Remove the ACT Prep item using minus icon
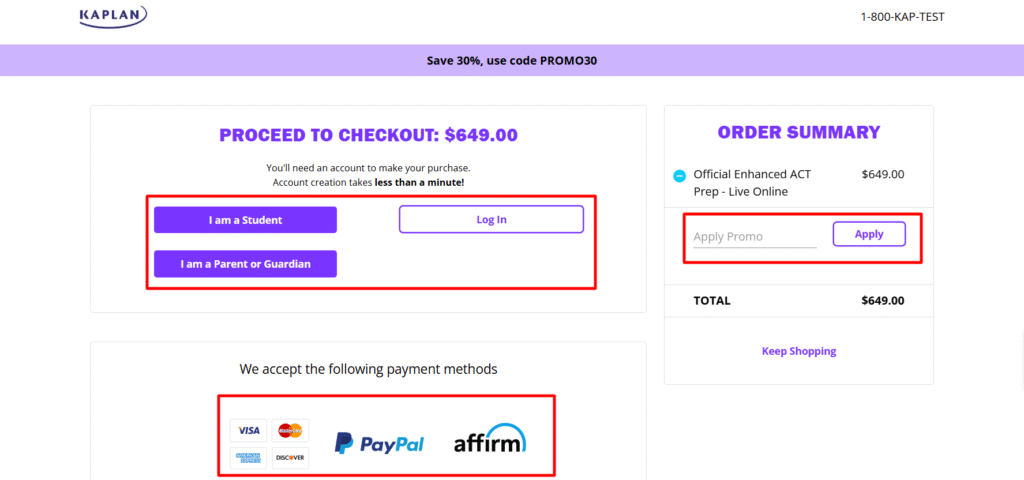The height and width of the screenshot is (480, 1024). [679, 176]
